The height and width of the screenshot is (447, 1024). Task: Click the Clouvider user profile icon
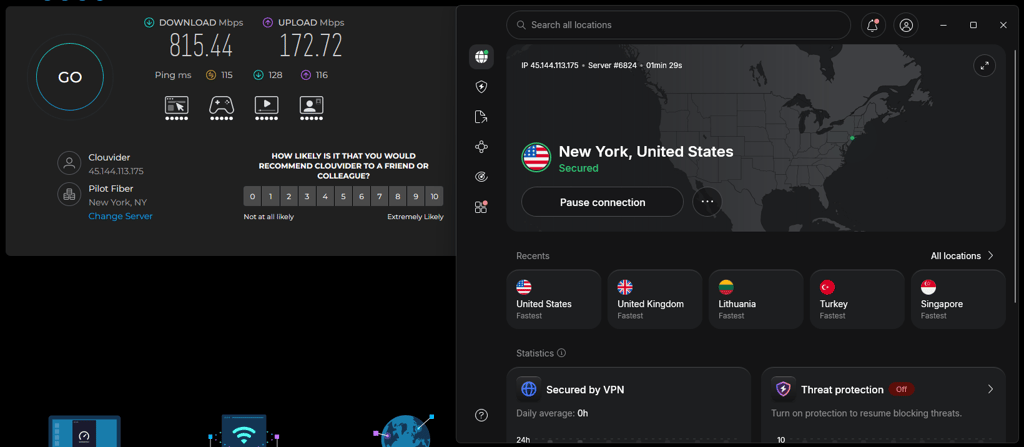69,163
